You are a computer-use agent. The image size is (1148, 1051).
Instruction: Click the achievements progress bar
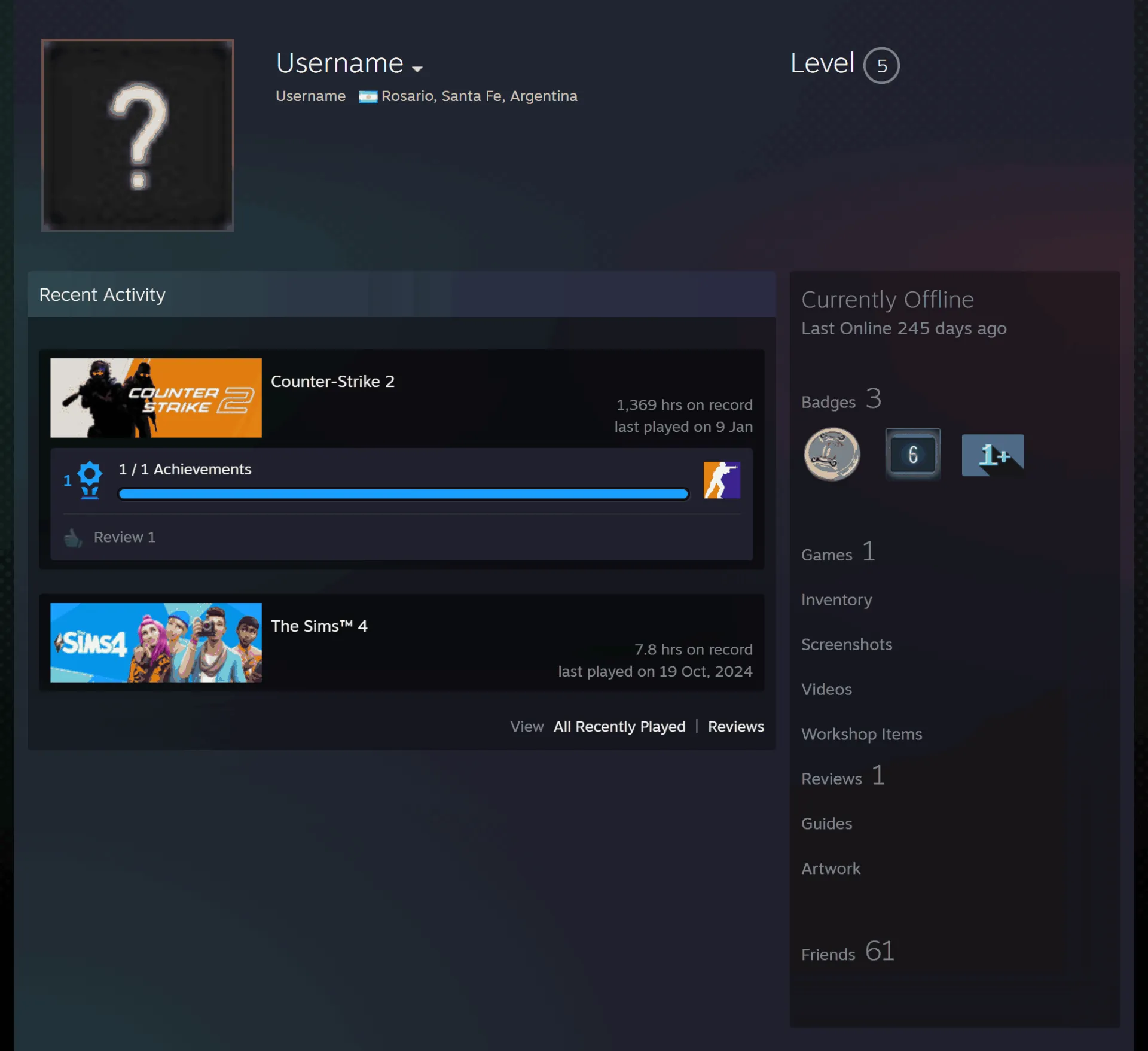click(404, 494)
